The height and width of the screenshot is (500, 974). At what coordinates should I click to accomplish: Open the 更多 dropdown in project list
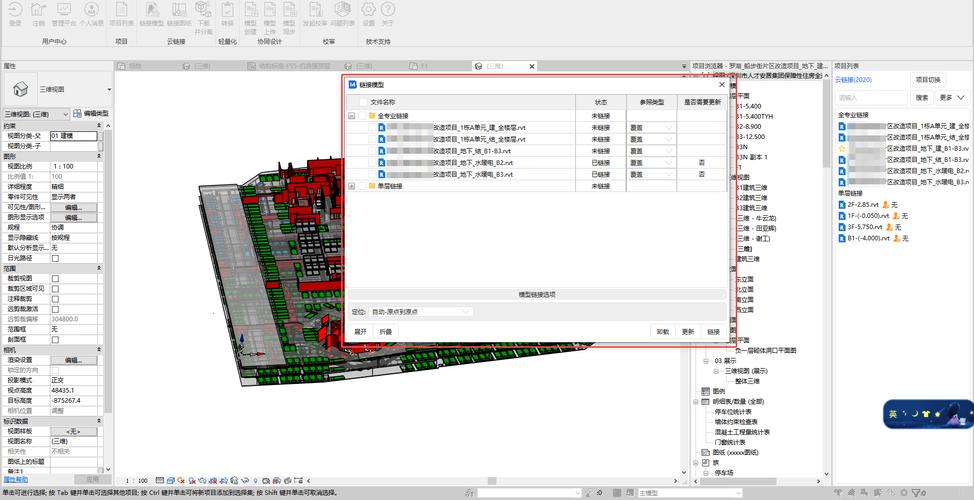tap(951, 97)
